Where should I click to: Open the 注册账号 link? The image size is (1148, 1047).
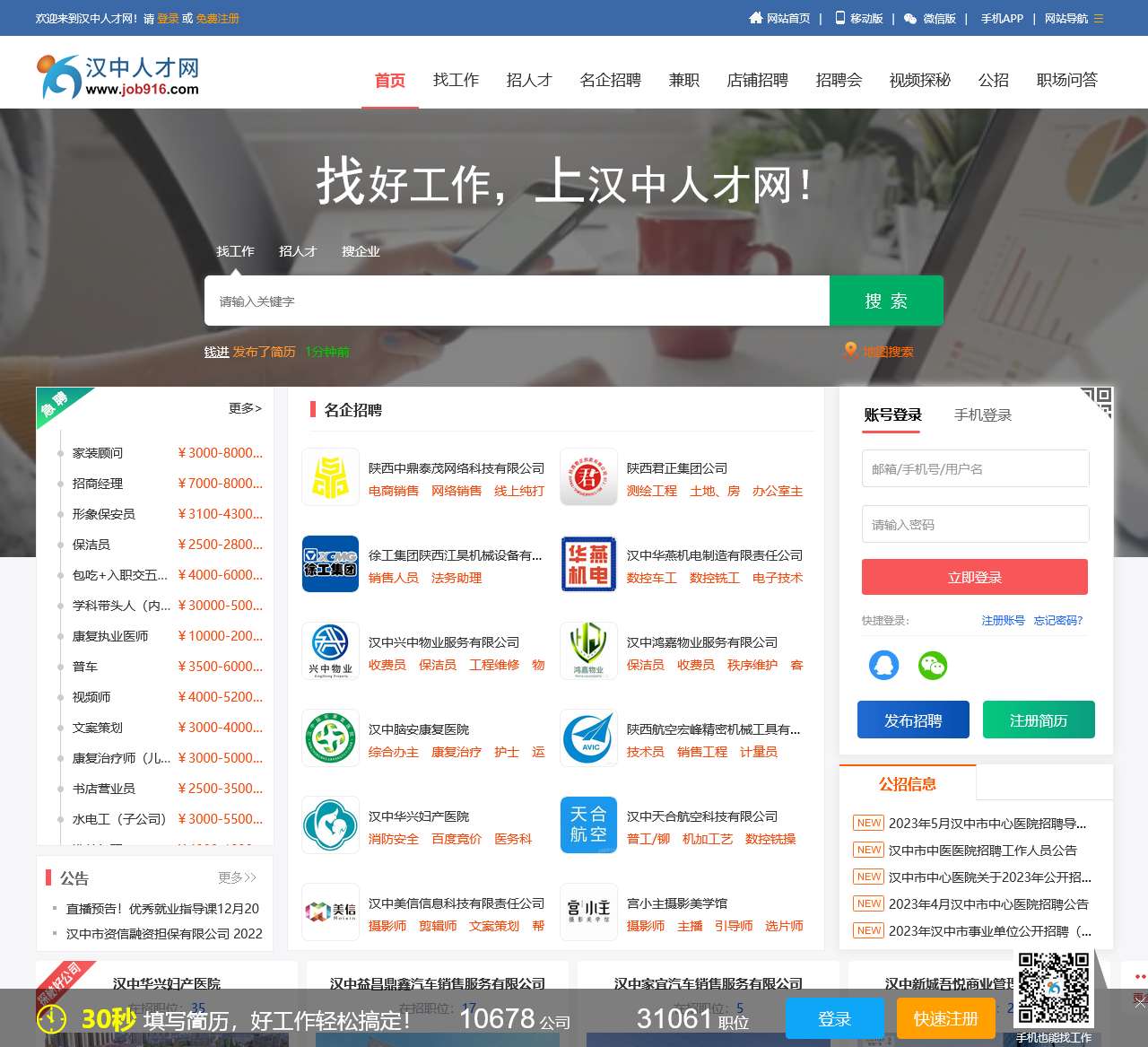[1003, 620]
